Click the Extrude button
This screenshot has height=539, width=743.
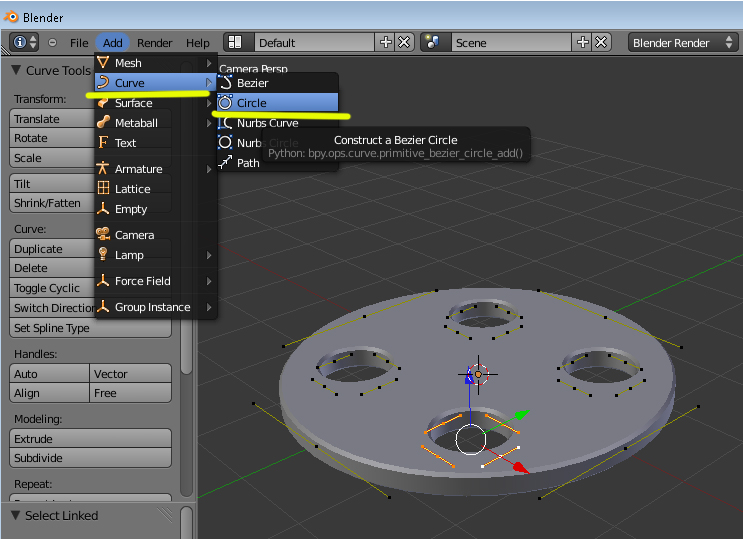pyautogui.click(x=90, y=439)
